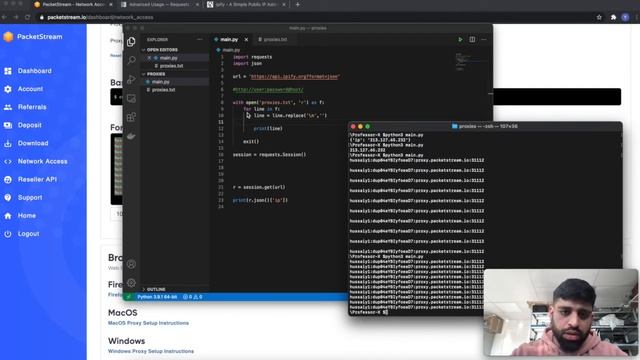Click the terminal window title bar
640x360 pixels.
pyautogui.click(x=485, y=127)
